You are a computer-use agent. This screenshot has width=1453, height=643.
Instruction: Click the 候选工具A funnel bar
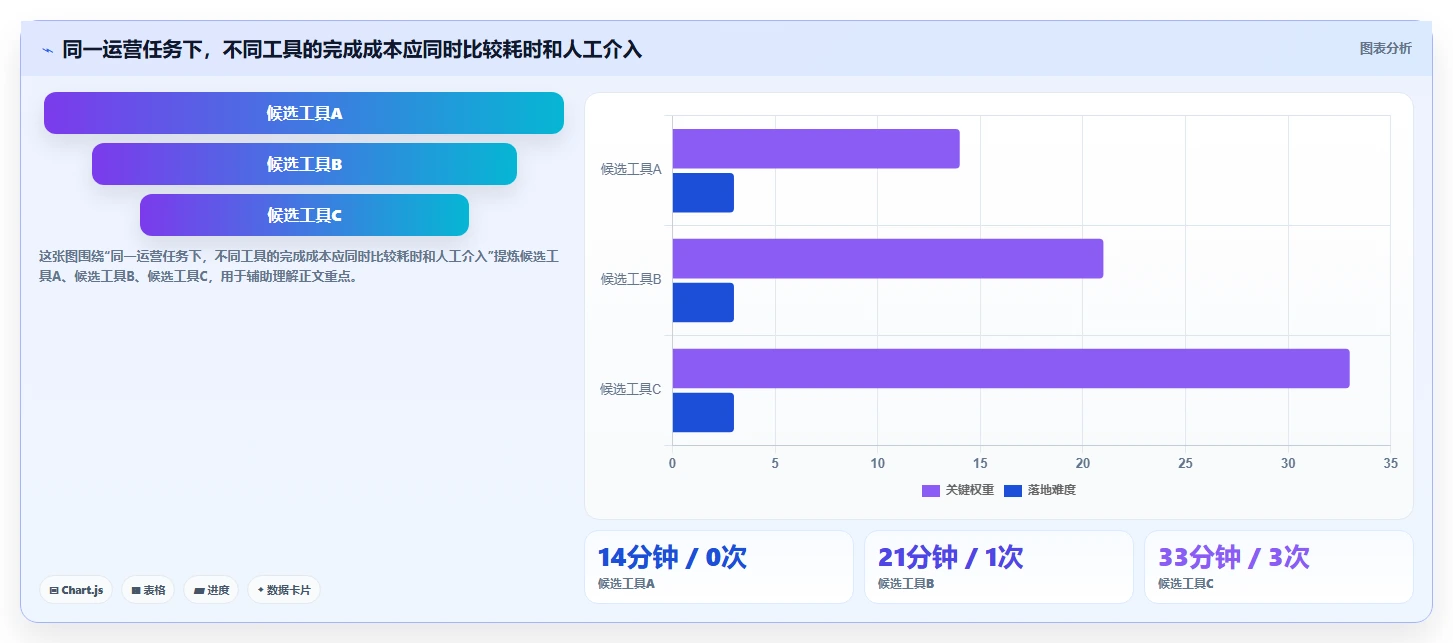coord(304,113)
